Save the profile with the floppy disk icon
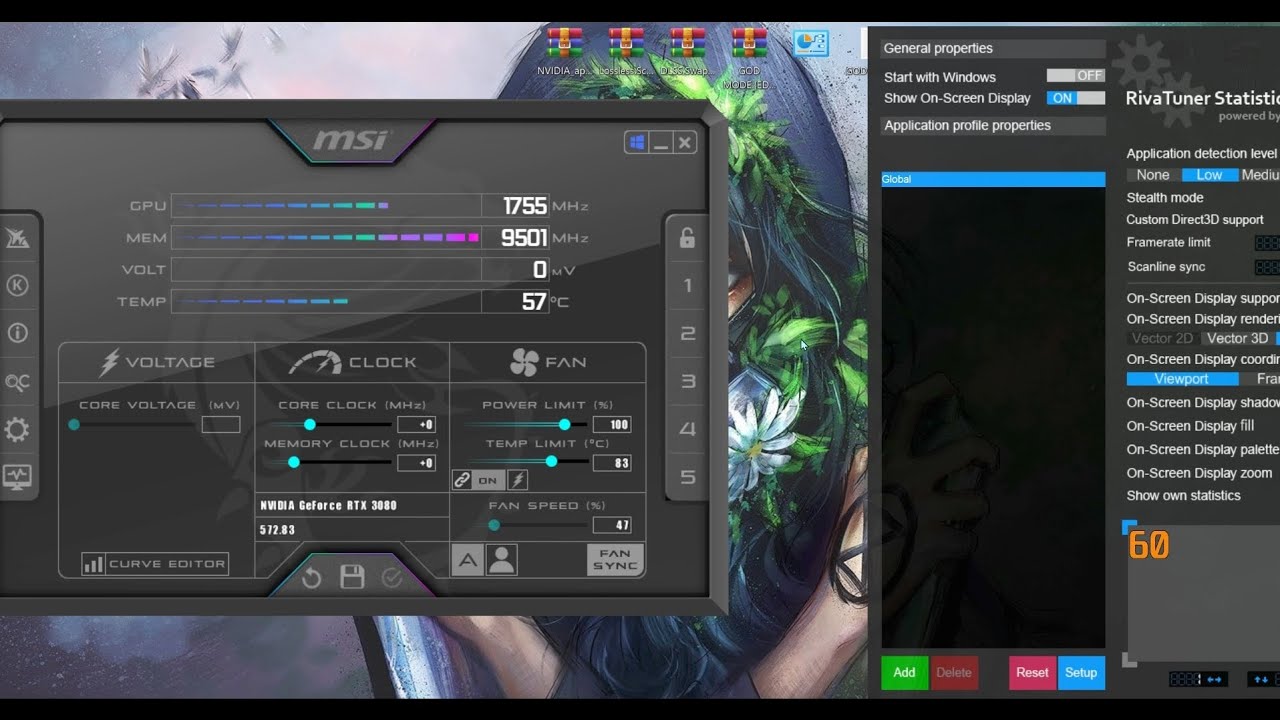The image size is (1280, 720). pyautogui.click(x=351, y=577)
